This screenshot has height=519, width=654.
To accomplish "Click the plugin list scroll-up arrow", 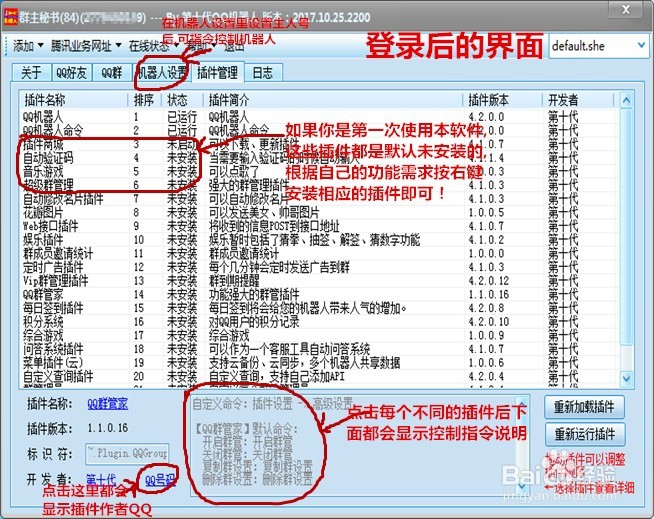I will 626,100.
